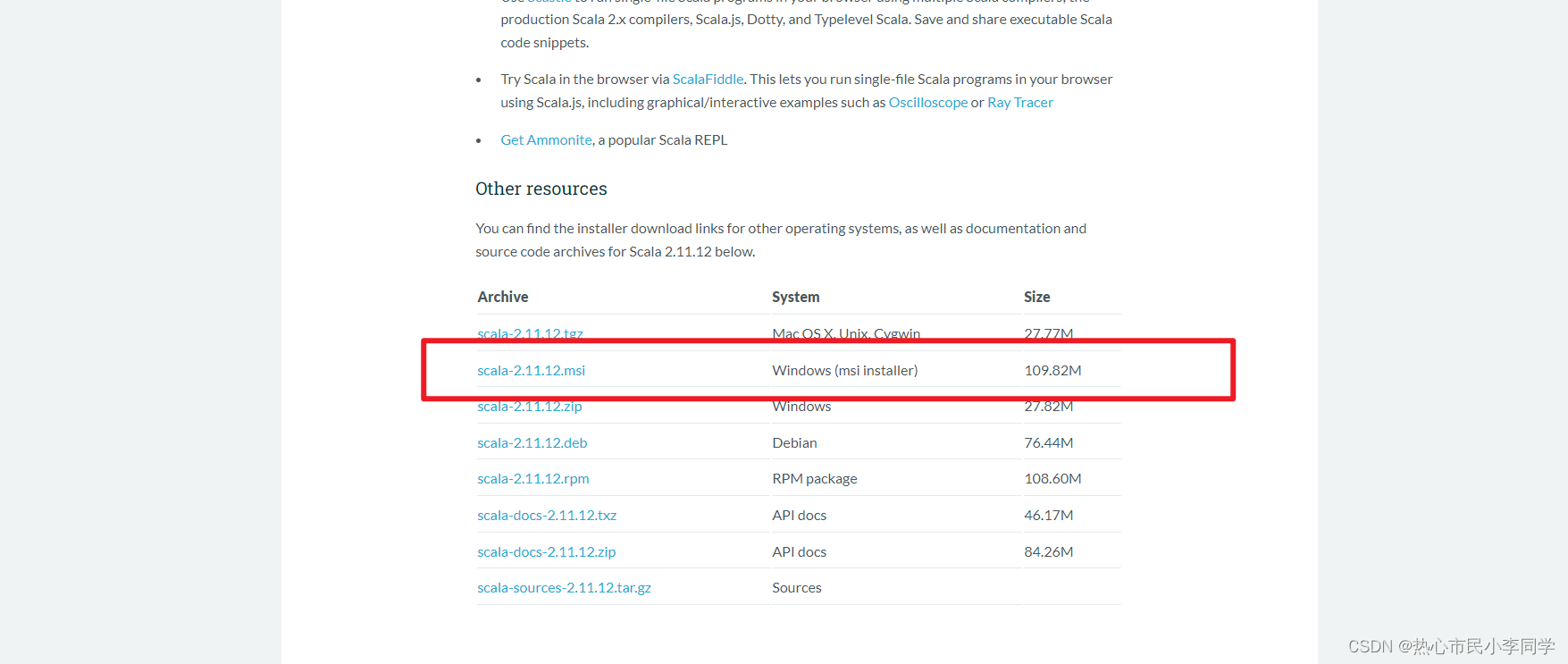Download scala-docs-2.11.12.zip archive

click(546, 552)
